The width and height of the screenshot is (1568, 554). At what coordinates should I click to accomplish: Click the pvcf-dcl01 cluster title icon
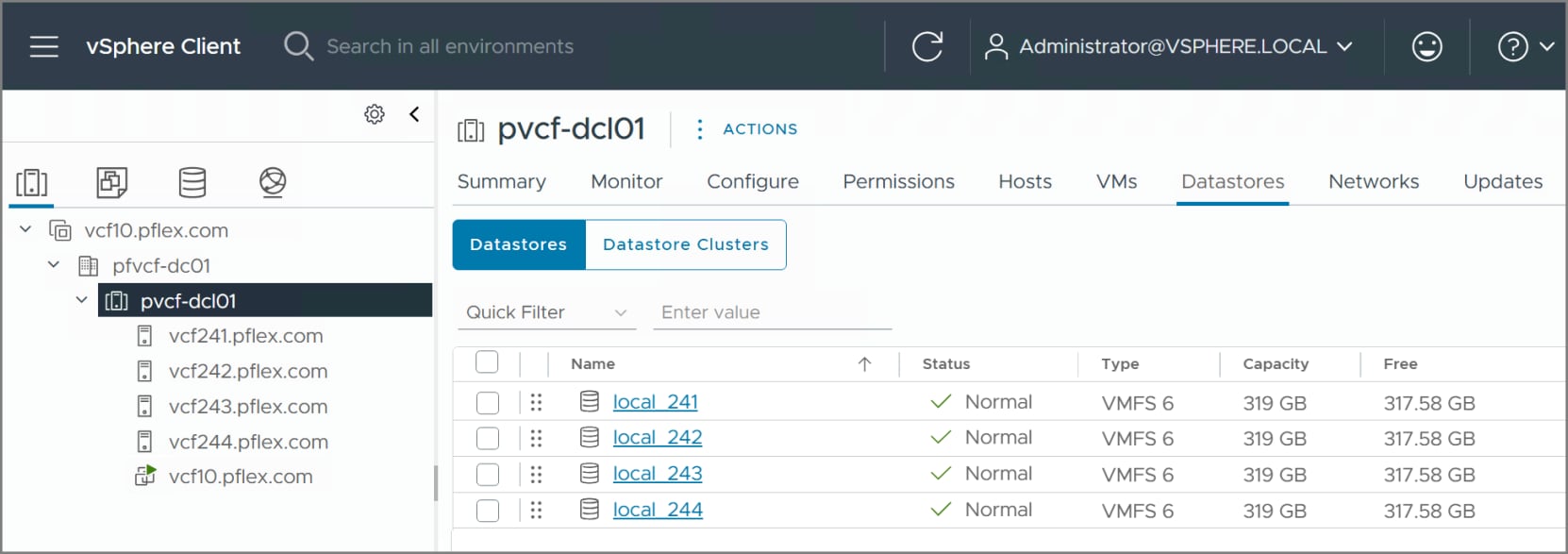pyautogui.click(x=471, y=130)
